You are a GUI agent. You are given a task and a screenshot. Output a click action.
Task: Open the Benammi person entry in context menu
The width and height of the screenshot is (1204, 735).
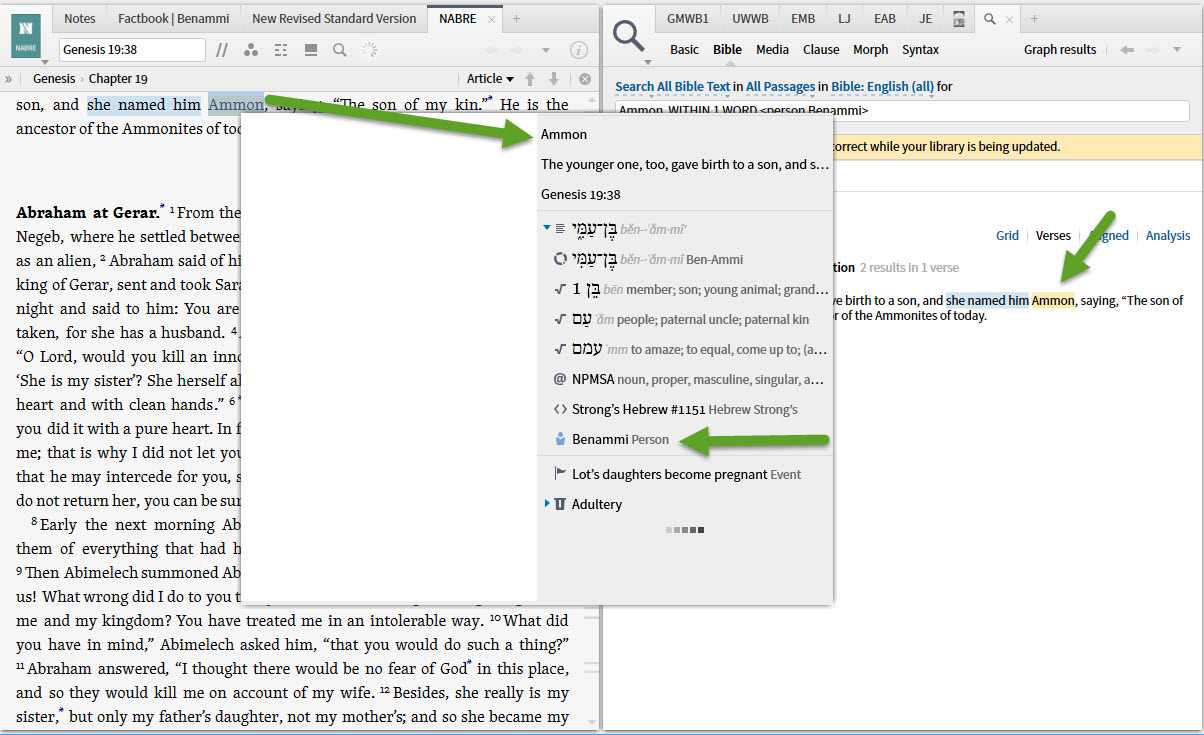(x=620, y=439)
